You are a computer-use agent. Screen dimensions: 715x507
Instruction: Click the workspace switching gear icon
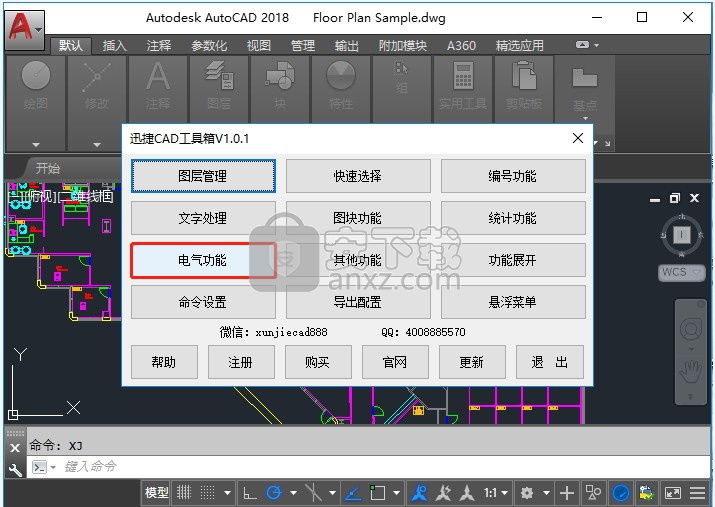[527, 493]
